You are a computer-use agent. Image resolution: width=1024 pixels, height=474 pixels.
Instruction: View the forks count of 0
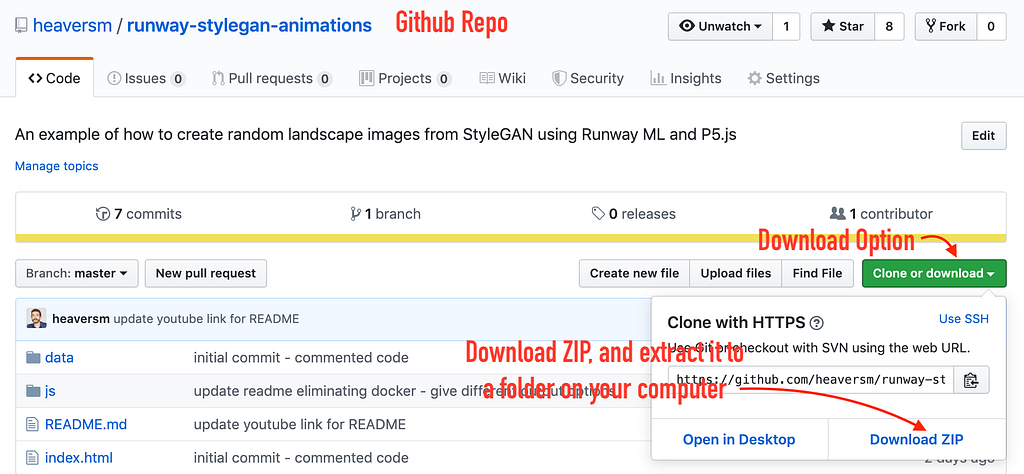[x=991, y=27]
